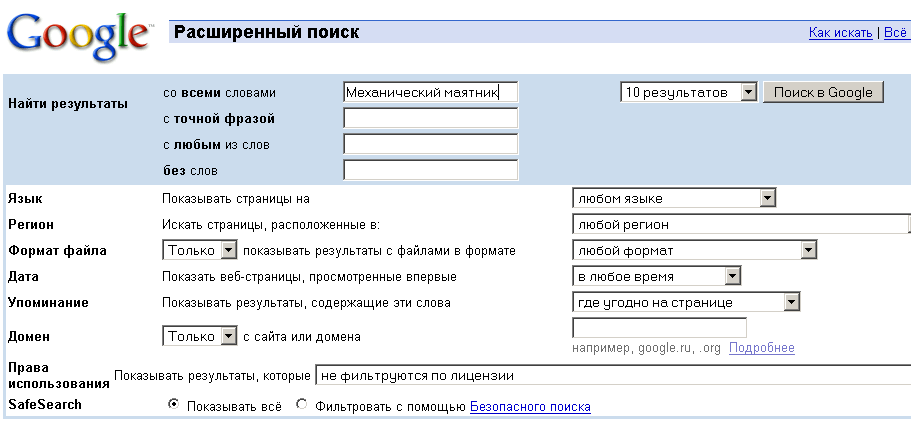Click the 'Дата' row label
Screen dimensions: 911x438
[23, 277]
